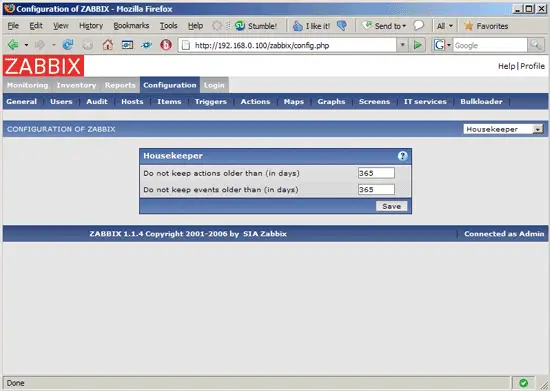The height and width of the screenshot is (391, 550).
Task: Open the Audit link
Action: pyautogui.click(x=97, y=102)
